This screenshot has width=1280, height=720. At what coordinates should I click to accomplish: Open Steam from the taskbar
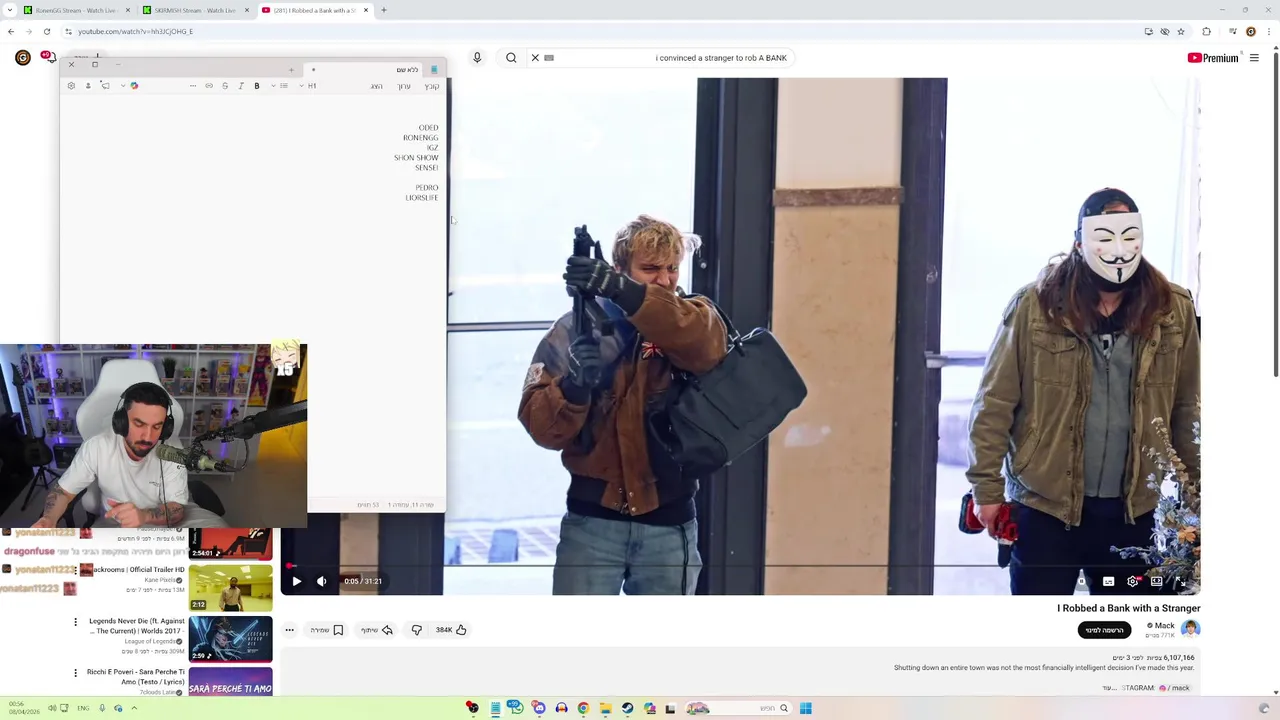[627, 708]
